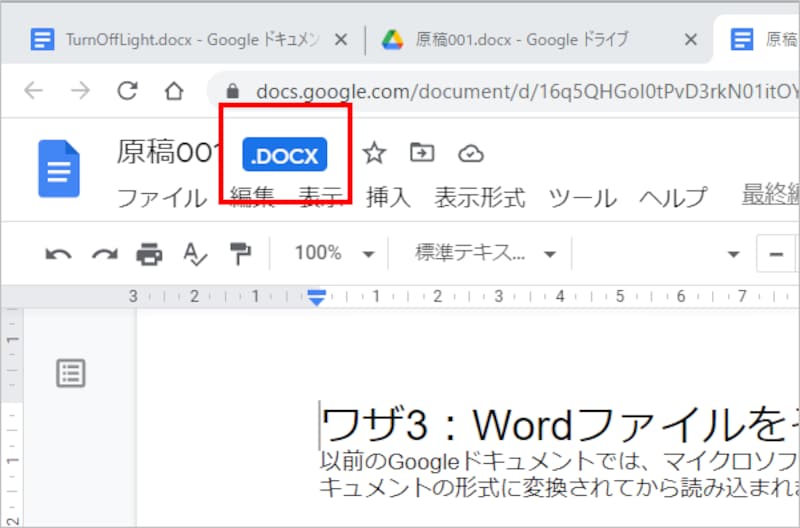The width and height of the screenshot is (800, 528).
Task: Click the line starting キュメントの形式に変換
Action: click(559, 487)
